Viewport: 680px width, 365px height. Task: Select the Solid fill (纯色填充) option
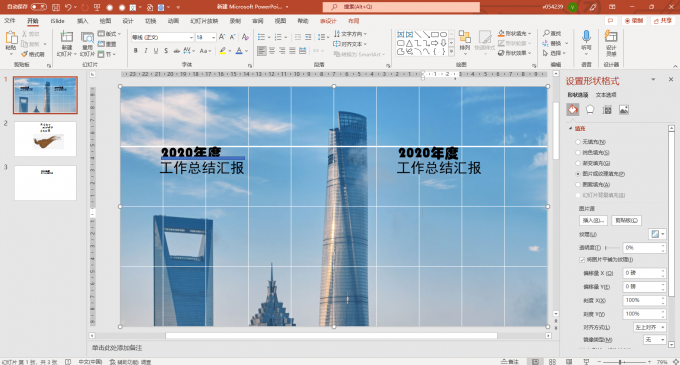click(578, 153)
